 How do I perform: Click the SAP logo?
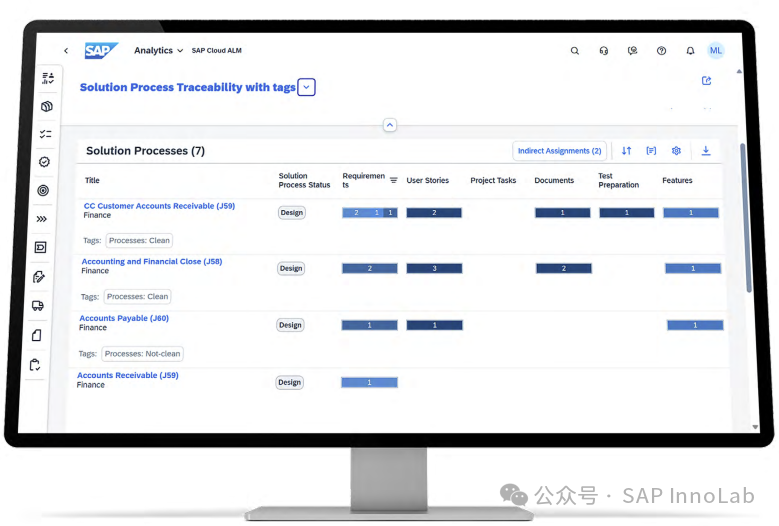pos(101,51)
